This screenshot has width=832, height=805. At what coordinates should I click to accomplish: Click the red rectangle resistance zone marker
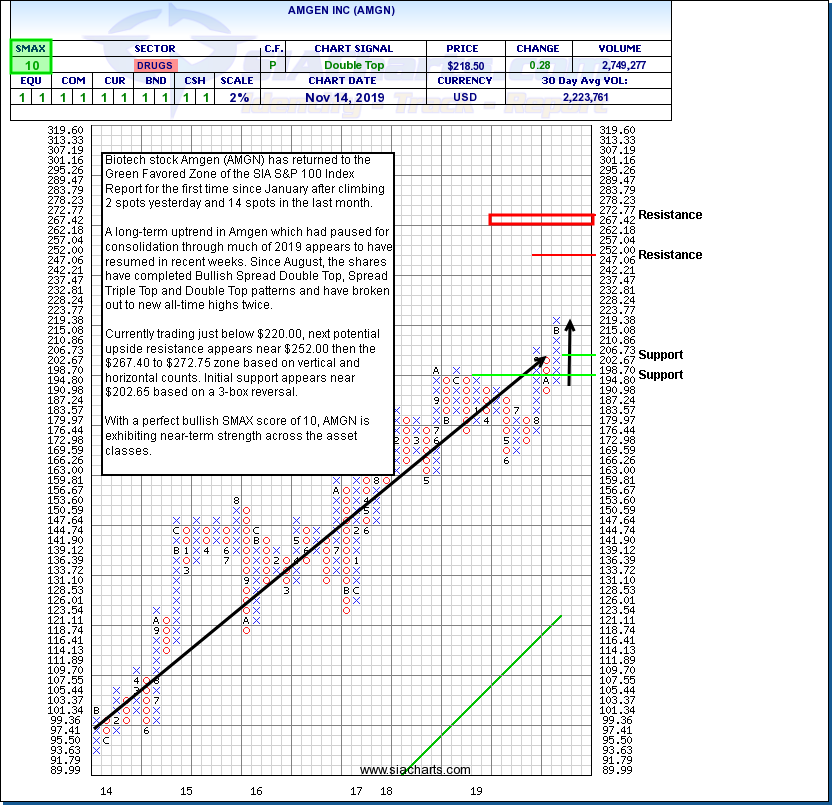point(541,219)
